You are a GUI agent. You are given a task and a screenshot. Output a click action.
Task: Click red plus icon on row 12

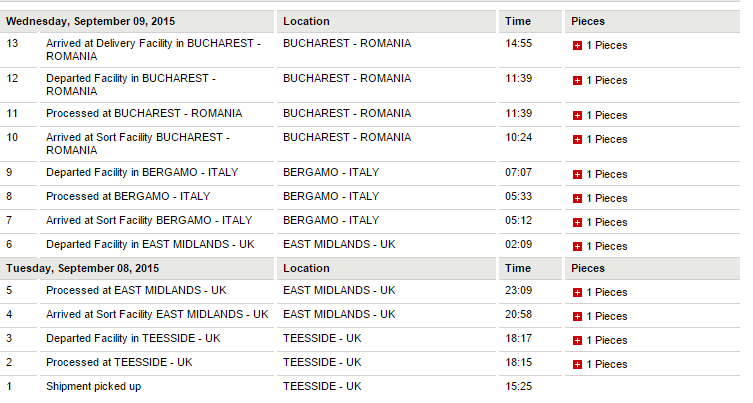(577, 81)
